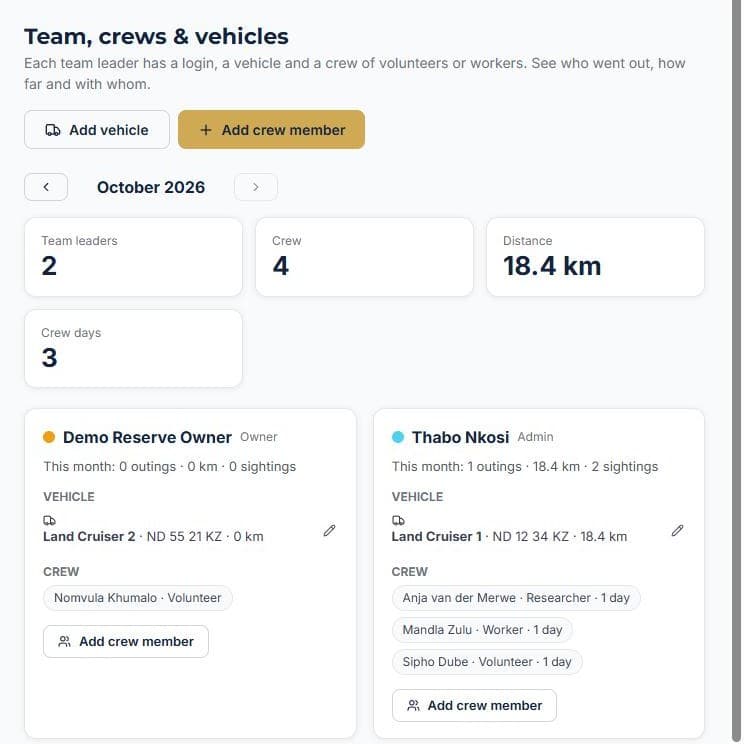Image resolution: width=744 pixels, height=744 pixels.
Task: Click orange dot beside Demo Reserve Owner
Action: tap(49, 437)
